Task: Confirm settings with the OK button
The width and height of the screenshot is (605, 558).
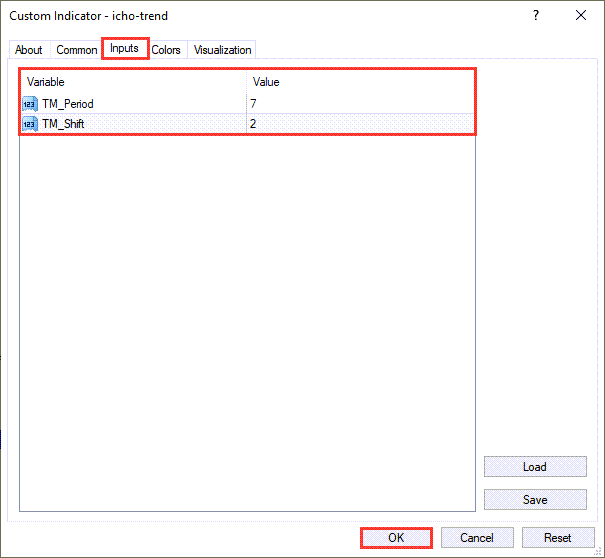Action: (396, 538)
